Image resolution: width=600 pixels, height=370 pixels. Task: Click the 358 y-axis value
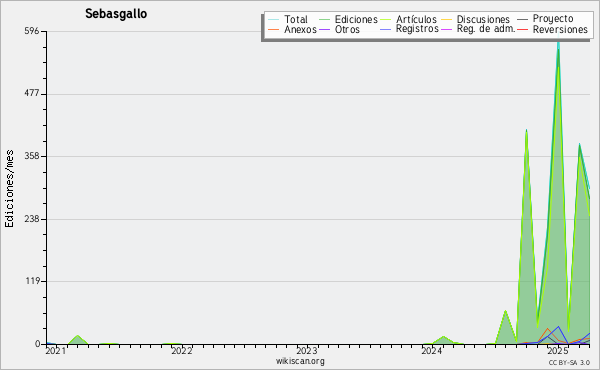coord(32,156)
